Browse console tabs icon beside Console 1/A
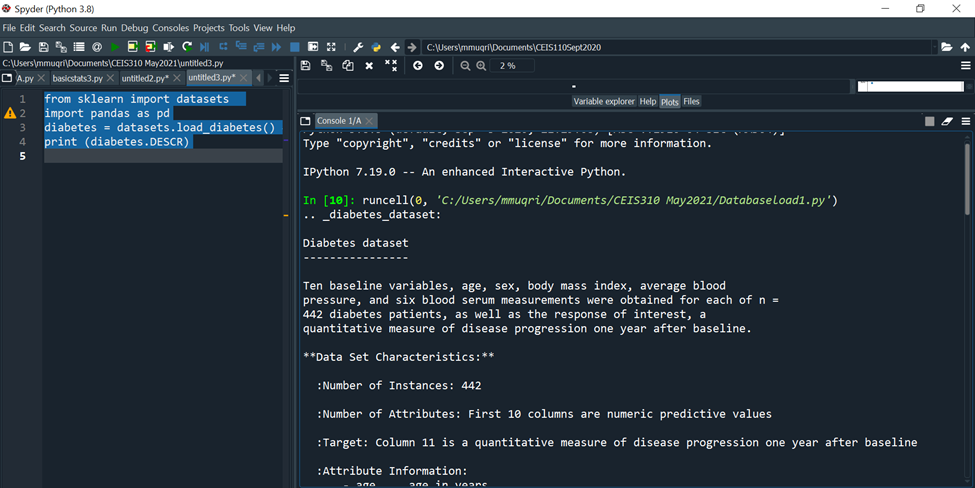 [305, 121]
